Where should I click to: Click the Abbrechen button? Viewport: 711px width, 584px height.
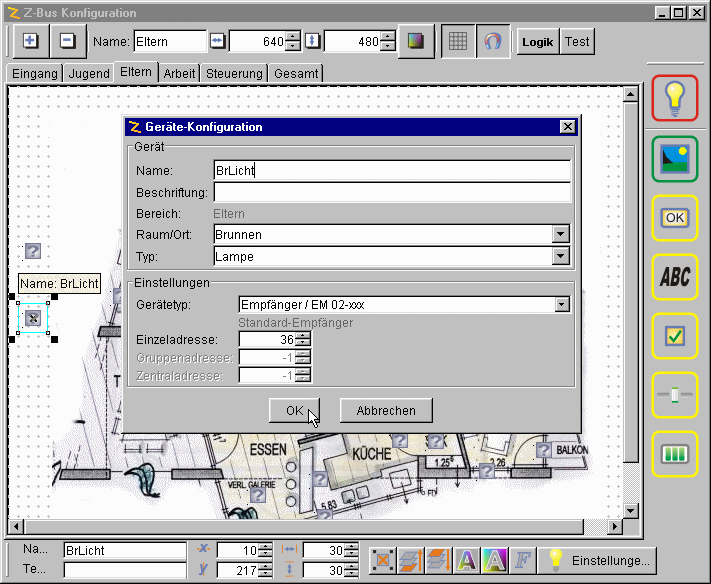click(386, 410)
